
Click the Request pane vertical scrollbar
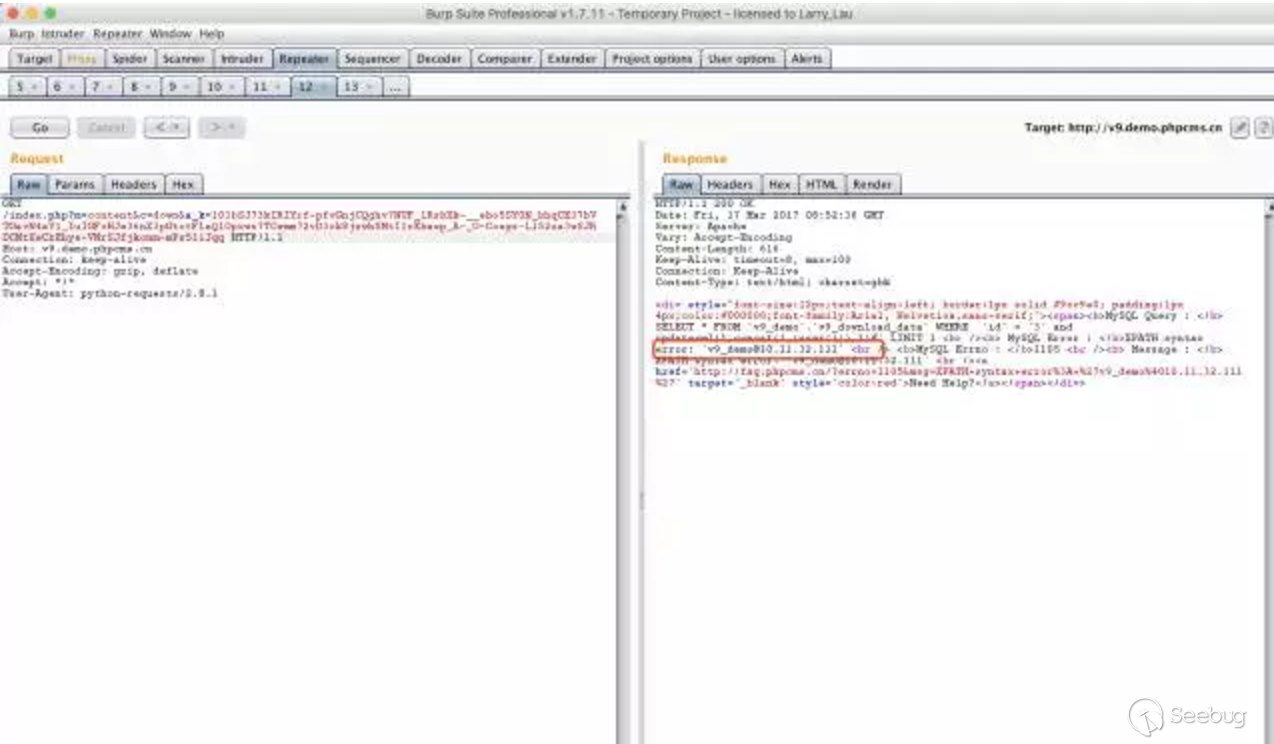(x=624, y=470)
